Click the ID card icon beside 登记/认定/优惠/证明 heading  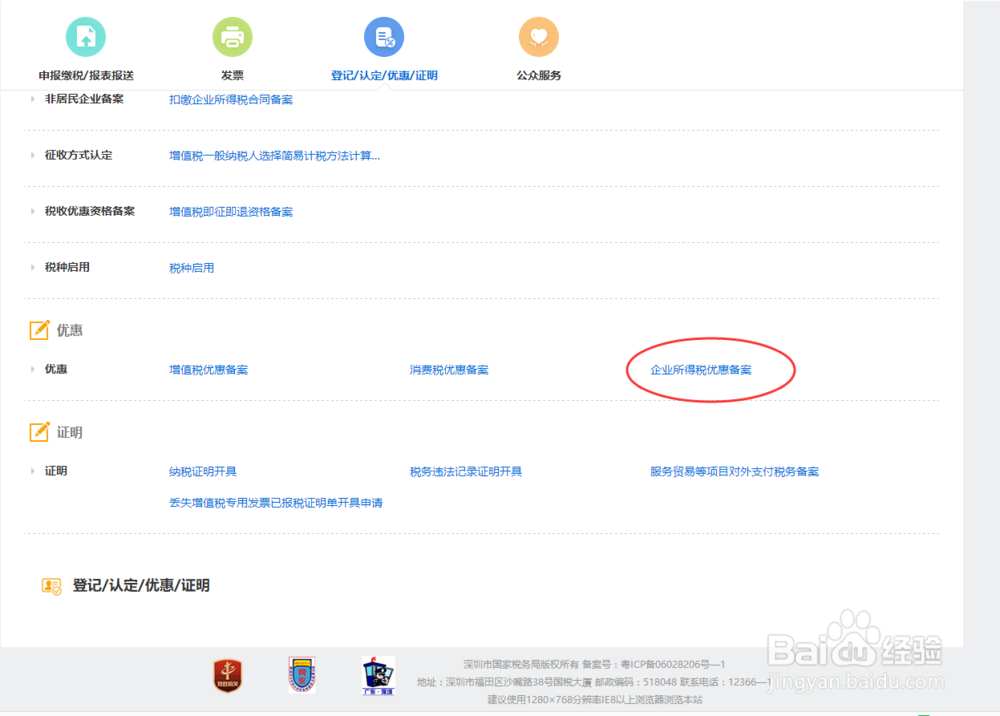[x=51, y=585]
